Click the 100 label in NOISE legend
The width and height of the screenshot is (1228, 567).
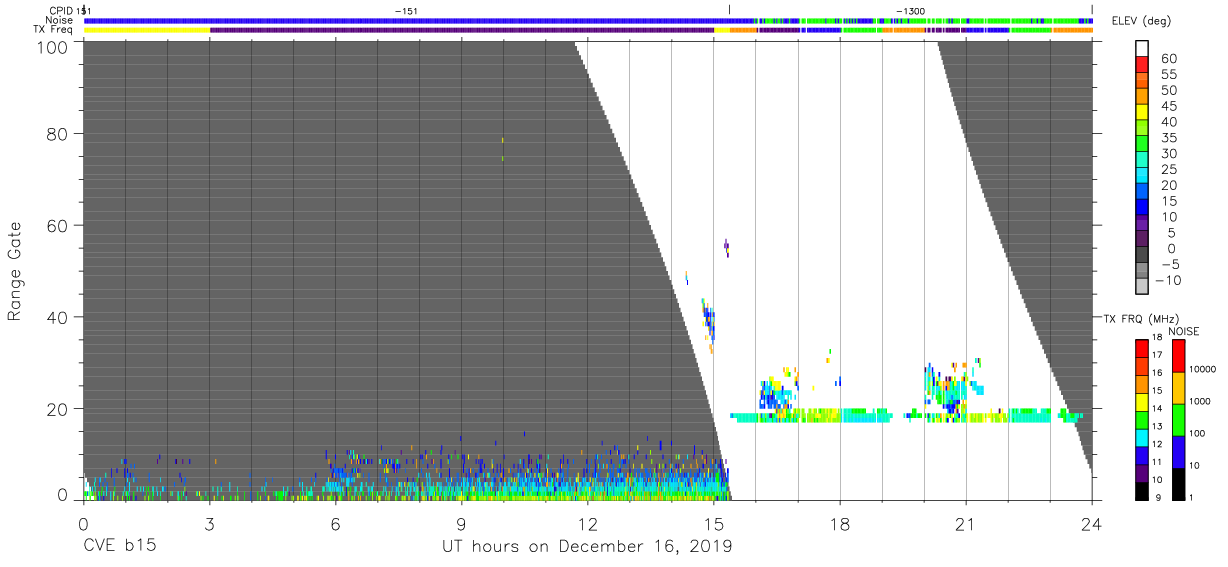pos(1198,434)
